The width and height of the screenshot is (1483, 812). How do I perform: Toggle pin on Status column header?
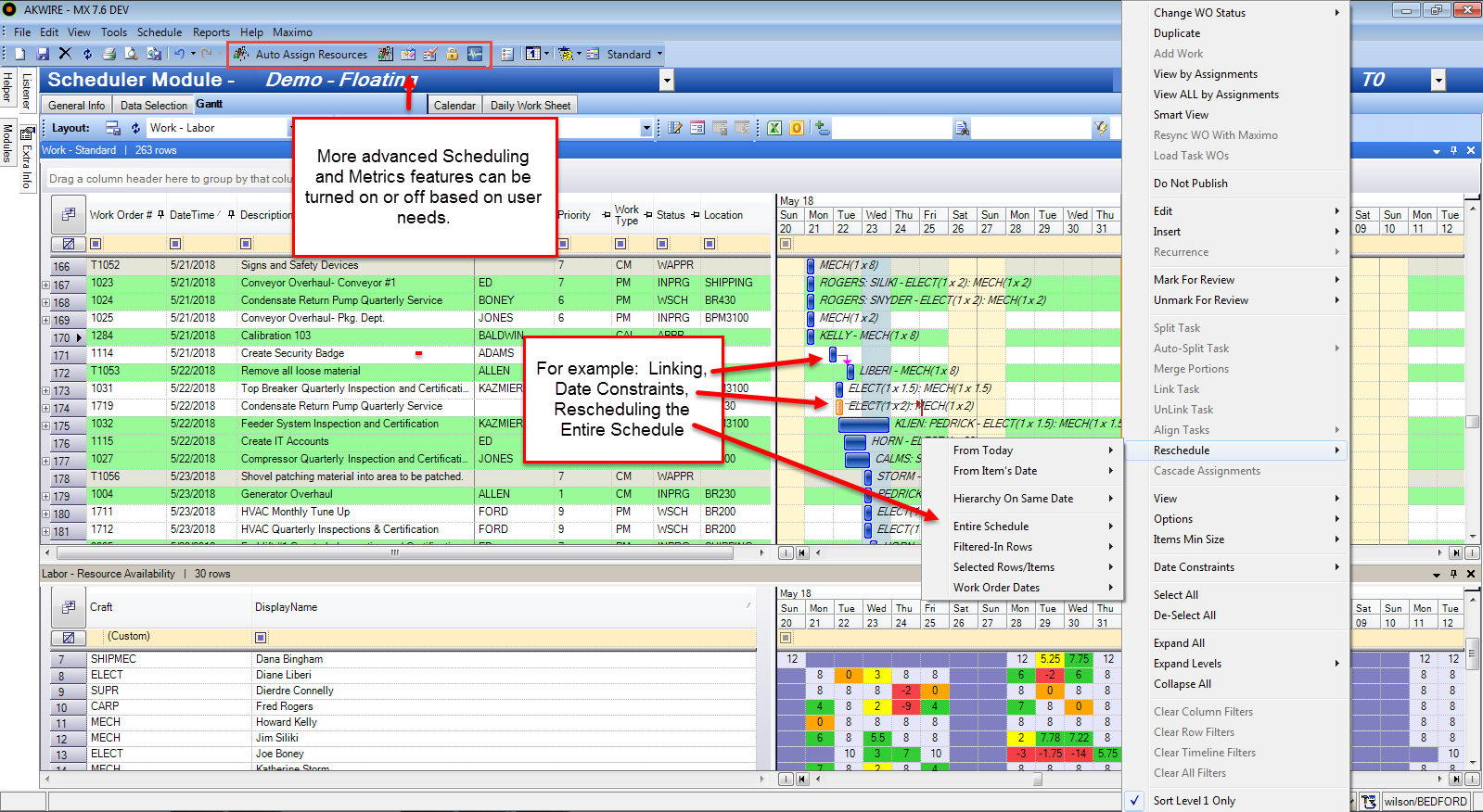pyautogui.click(x=695, y=215)
